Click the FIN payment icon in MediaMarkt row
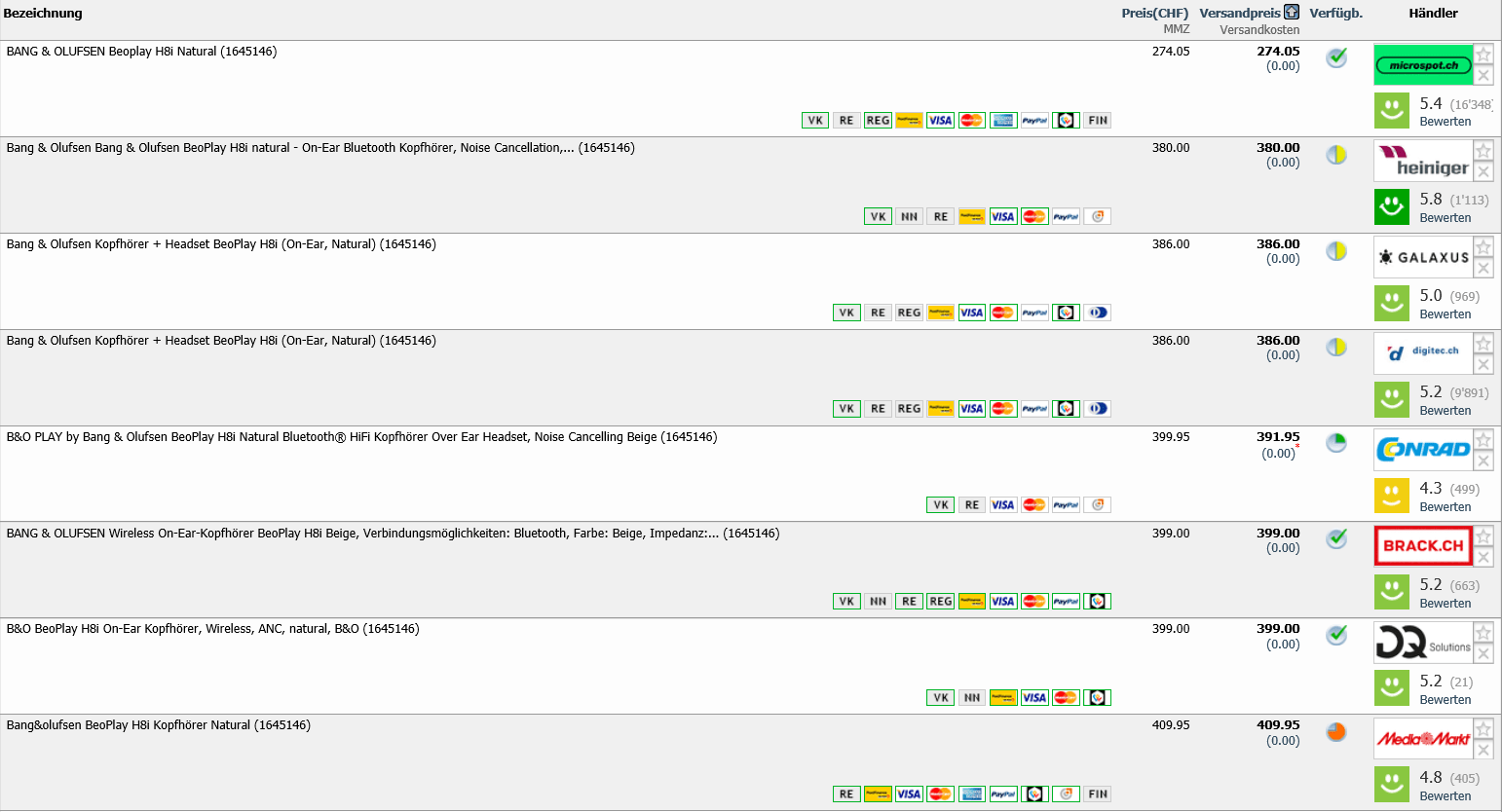The width and height of the screenshot is (1502, 812). 1098,794
